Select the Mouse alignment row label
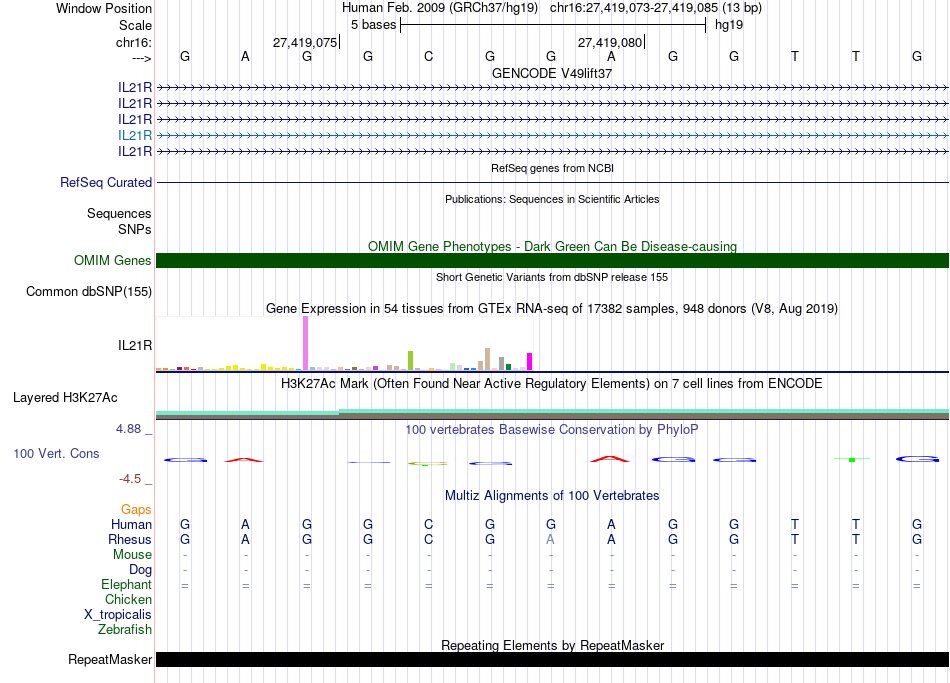Viewport: 950px width, 683px height. pyautogui.click(x=133, y=555)
